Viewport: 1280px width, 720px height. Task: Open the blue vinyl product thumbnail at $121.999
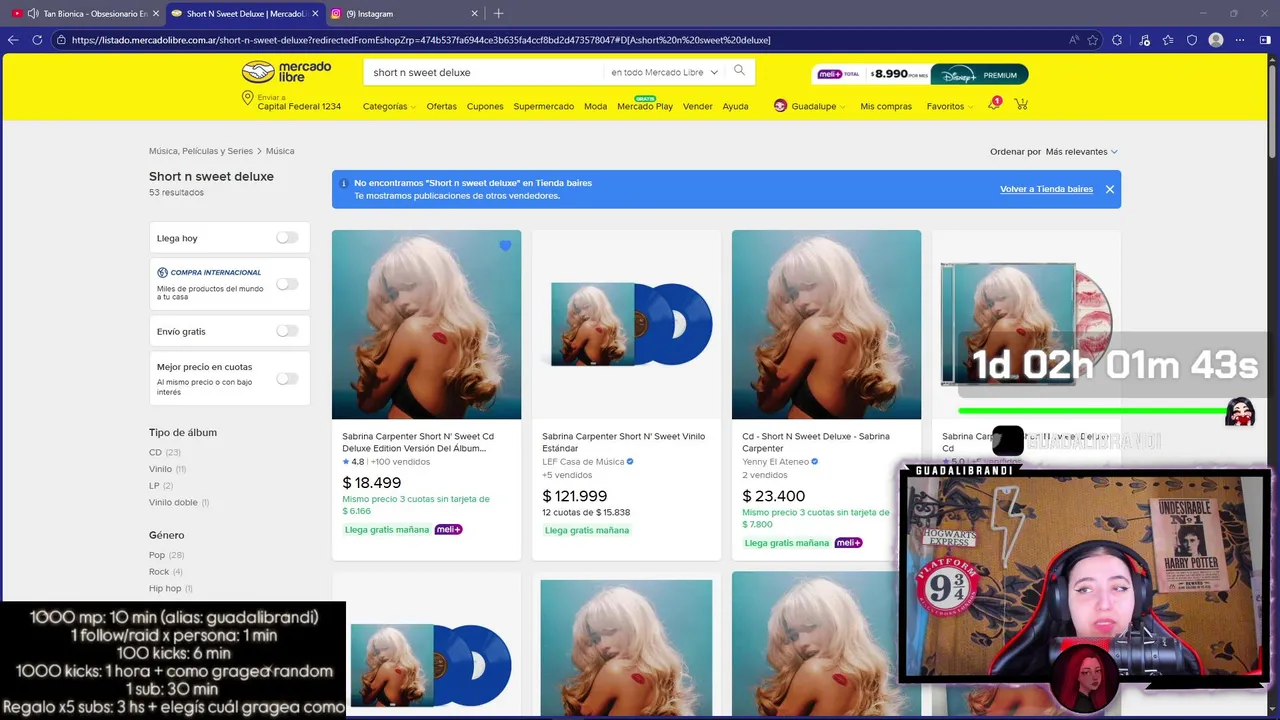point(626,325)
